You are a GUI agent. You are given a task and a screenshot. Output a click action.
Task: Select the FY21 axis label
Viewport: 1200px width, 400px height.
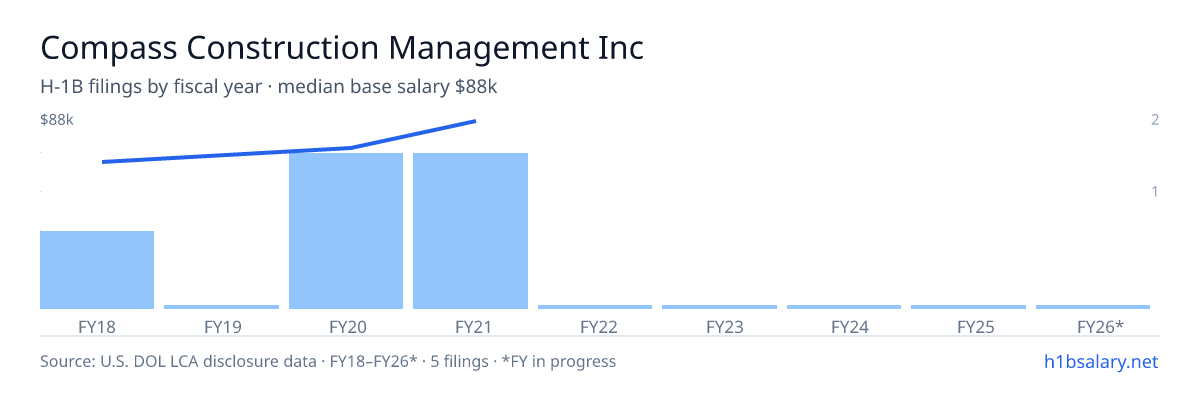[470, 326]
